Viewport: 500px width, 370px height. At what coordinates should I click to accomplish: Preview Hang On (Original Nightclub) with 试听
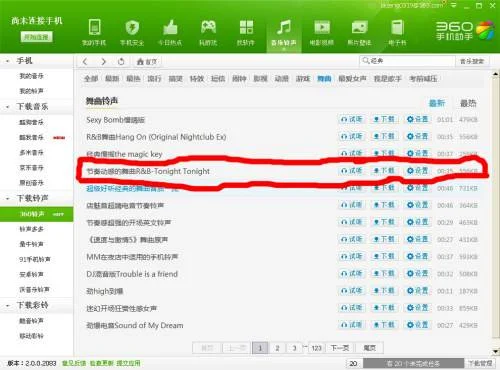point(352,136)
